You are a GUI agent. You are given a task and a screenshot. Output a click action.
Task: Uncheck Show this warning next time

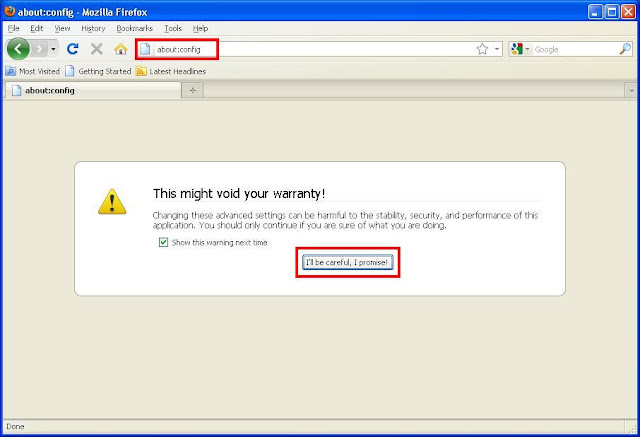(163, 242)
